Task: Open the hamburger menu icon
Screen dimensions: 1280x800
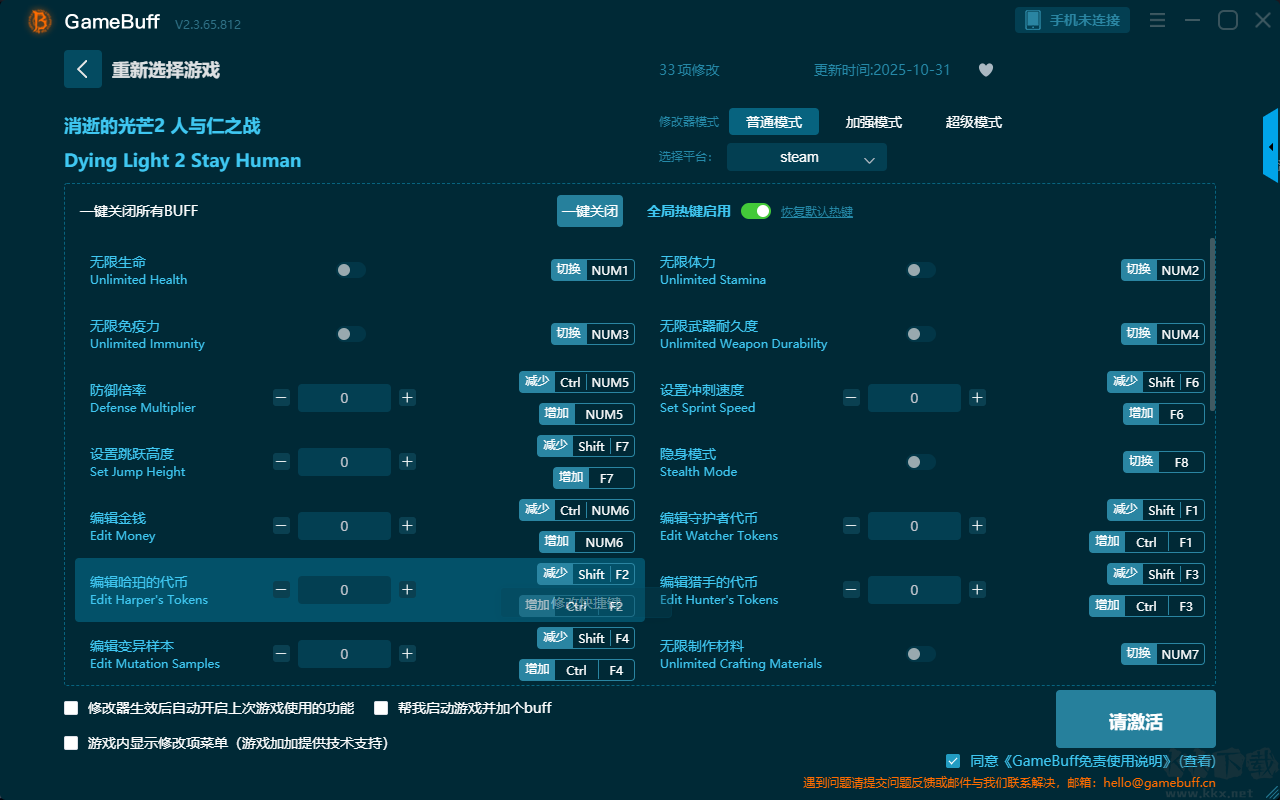Action: point(1157,20)
